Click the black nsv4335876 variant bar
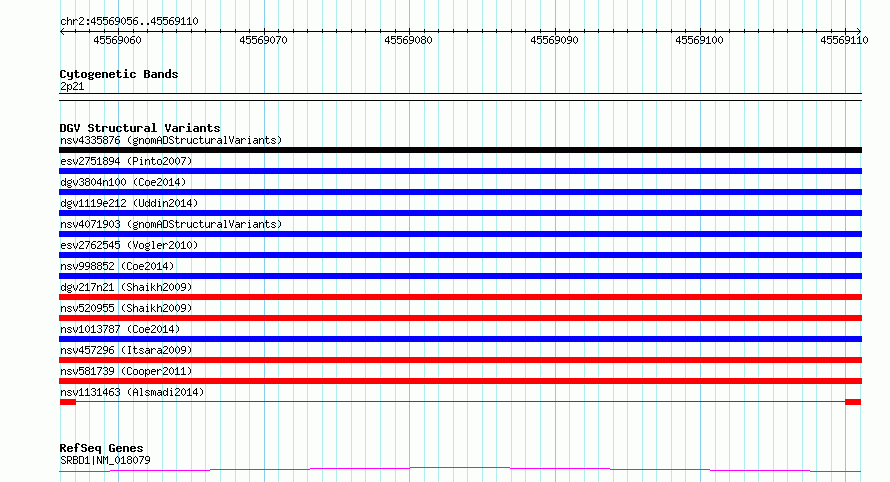This screenshot has height=482, width=890. (x=460, y=150)
